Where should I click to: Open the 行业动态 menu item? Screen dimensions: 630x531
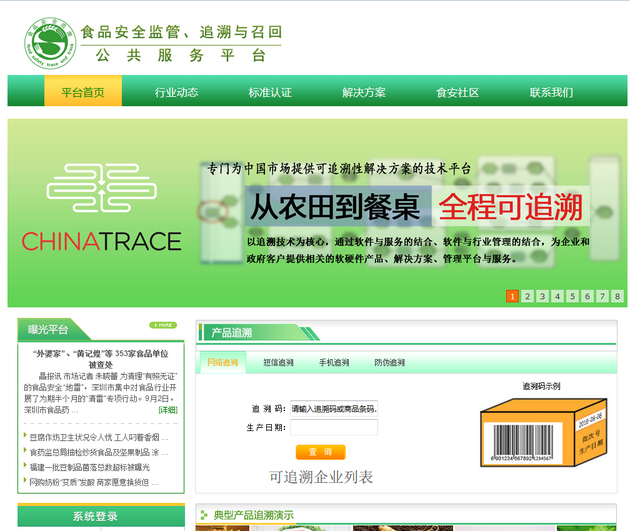click(176, 92)
